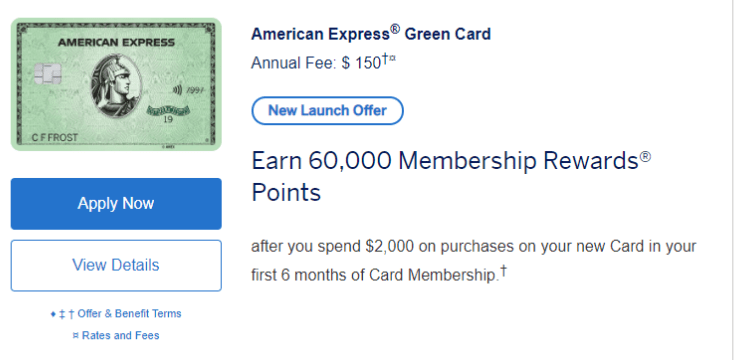
Task: Click the dagger footnote after $150 annual fee
Action: click(x=385, y=59)
